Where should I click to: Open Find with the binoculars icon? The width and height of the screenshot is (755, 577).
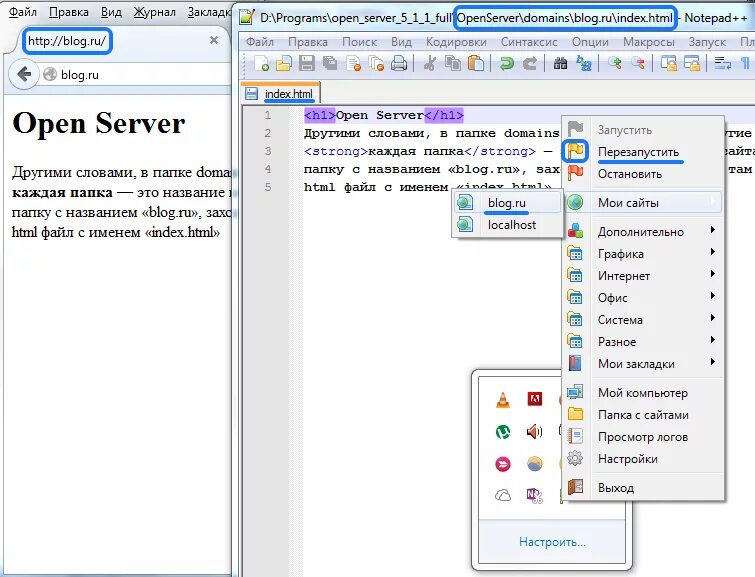[x=560, y=63]
